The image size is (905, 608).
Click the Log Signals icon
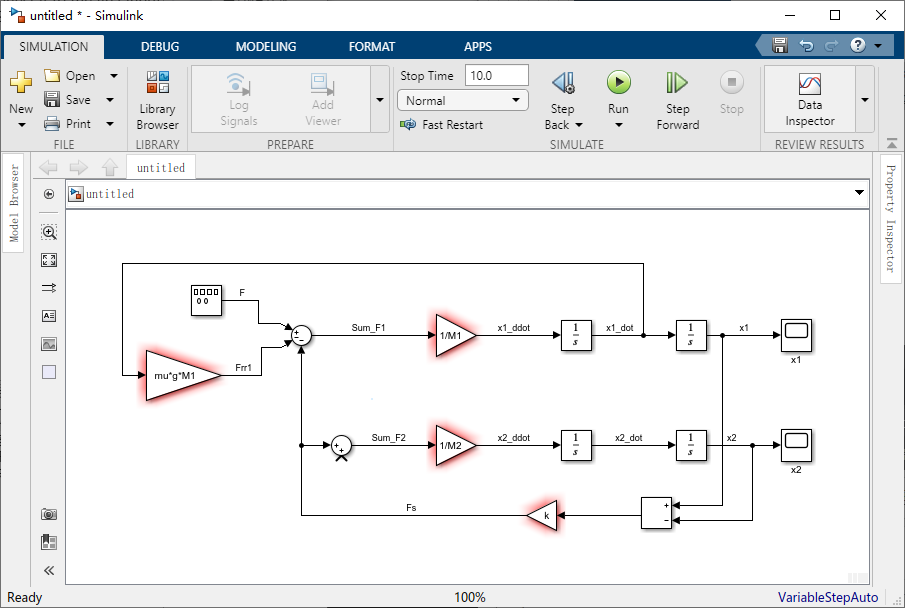[238, 84]
